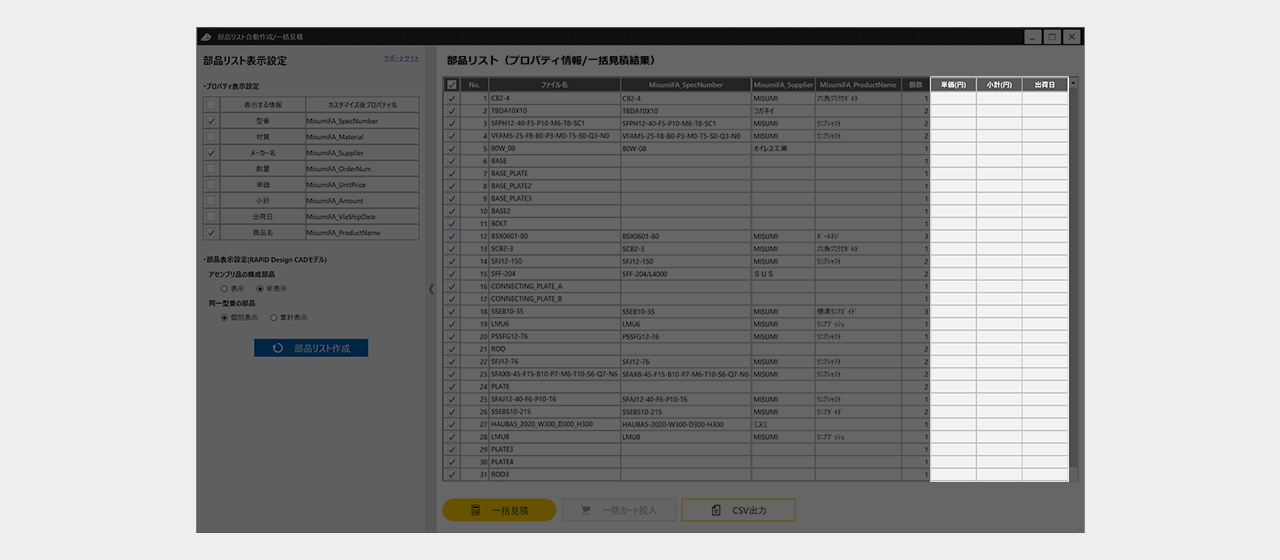
Task: Click the 一括カート投入 cart button
Action: [x=619, y=510]
